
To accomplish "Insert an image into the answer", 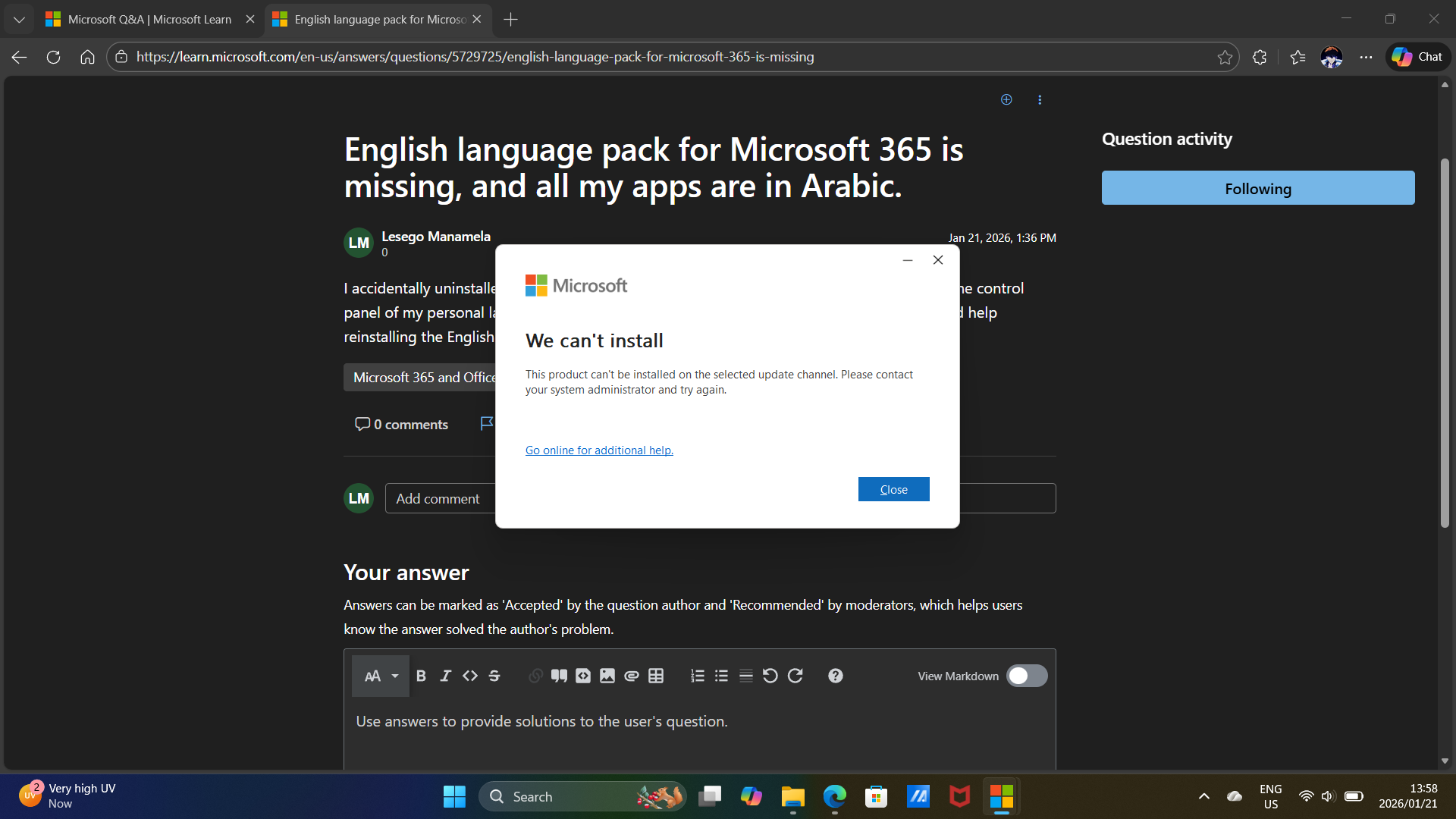I will (607, 676).
